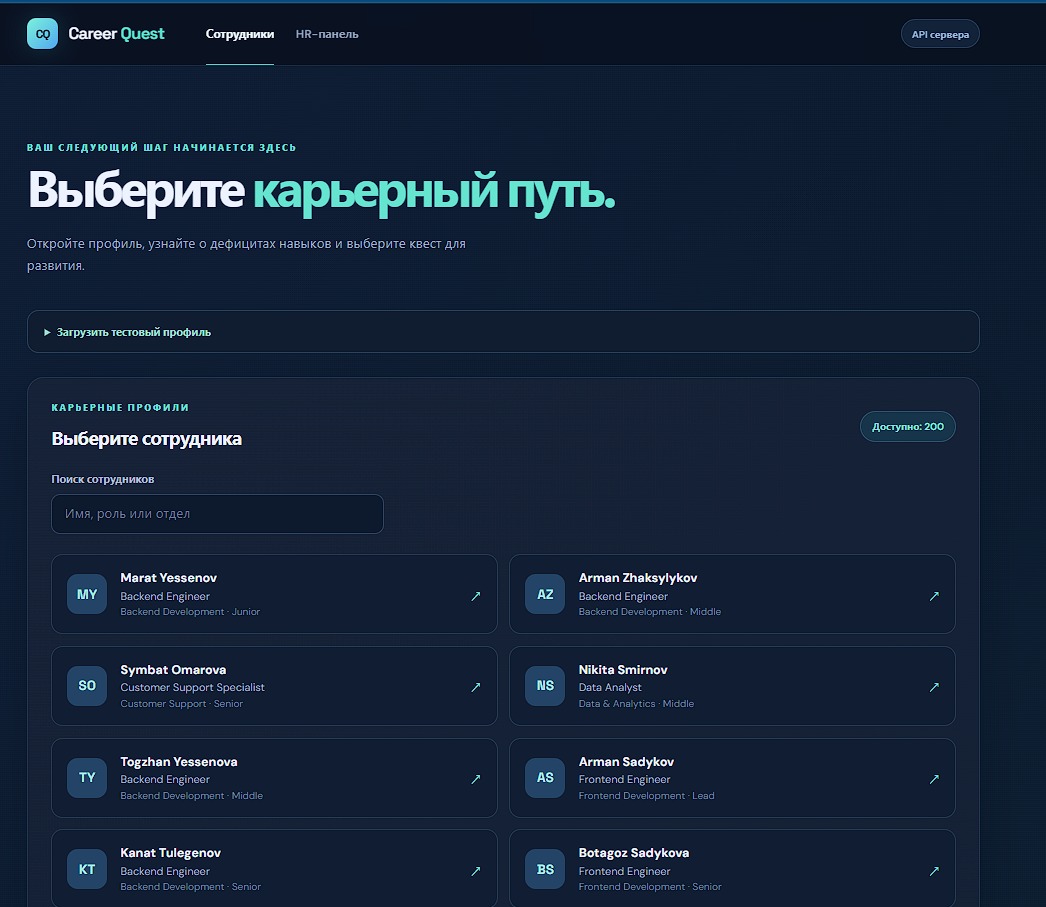Open the arrow icon on Kanat Tulegenov card
This screenshot has height=907, width=1046.
[476, 870]
